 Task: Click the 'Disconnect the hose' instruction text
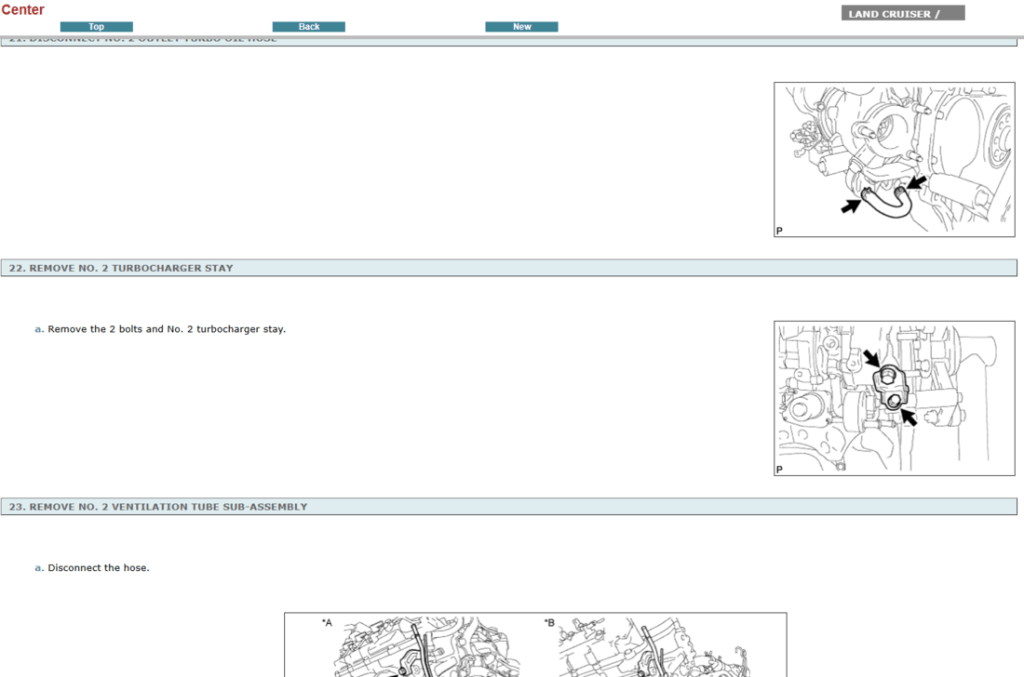point(98,568)
